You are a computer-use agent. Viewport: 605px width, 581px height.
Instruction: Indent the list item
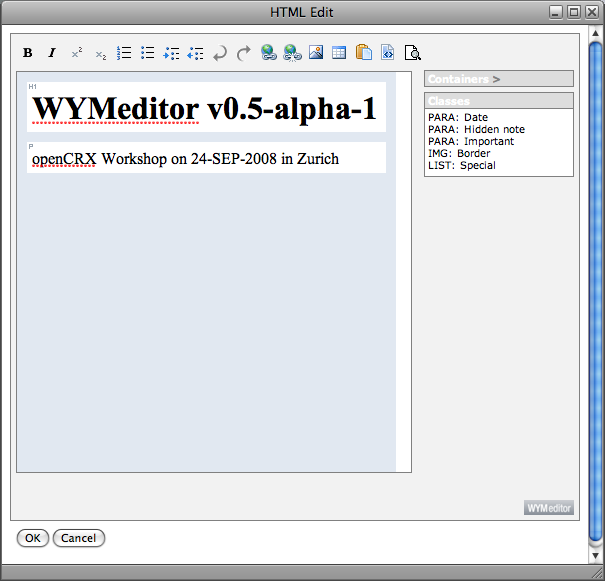coord(171,52)
